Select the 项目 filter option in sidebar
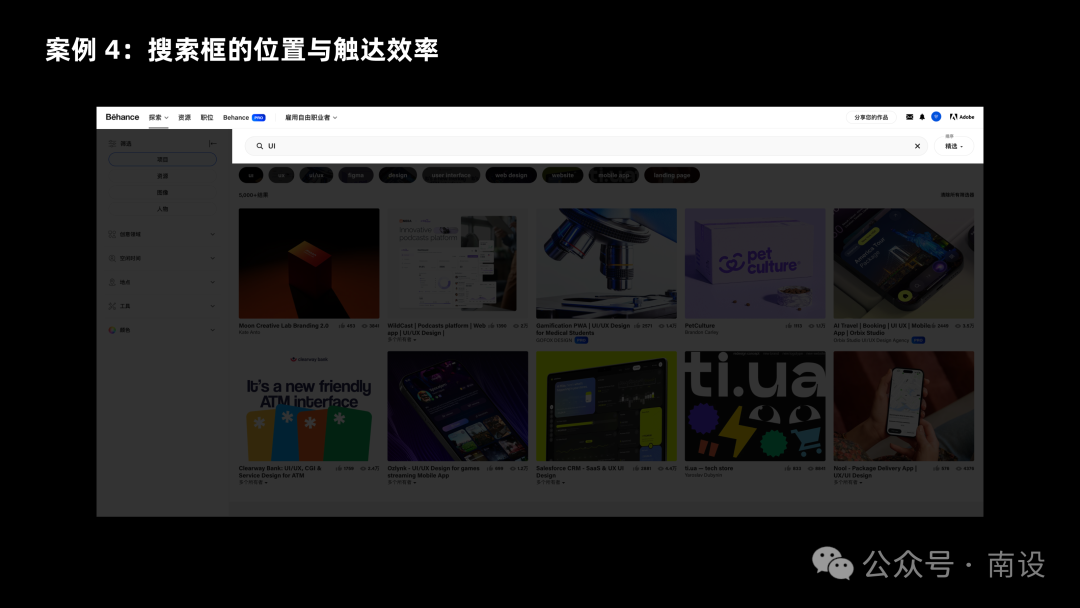The width and height of the screenshot is (1080, 608). pyautogui.click(x=163, y=160)
